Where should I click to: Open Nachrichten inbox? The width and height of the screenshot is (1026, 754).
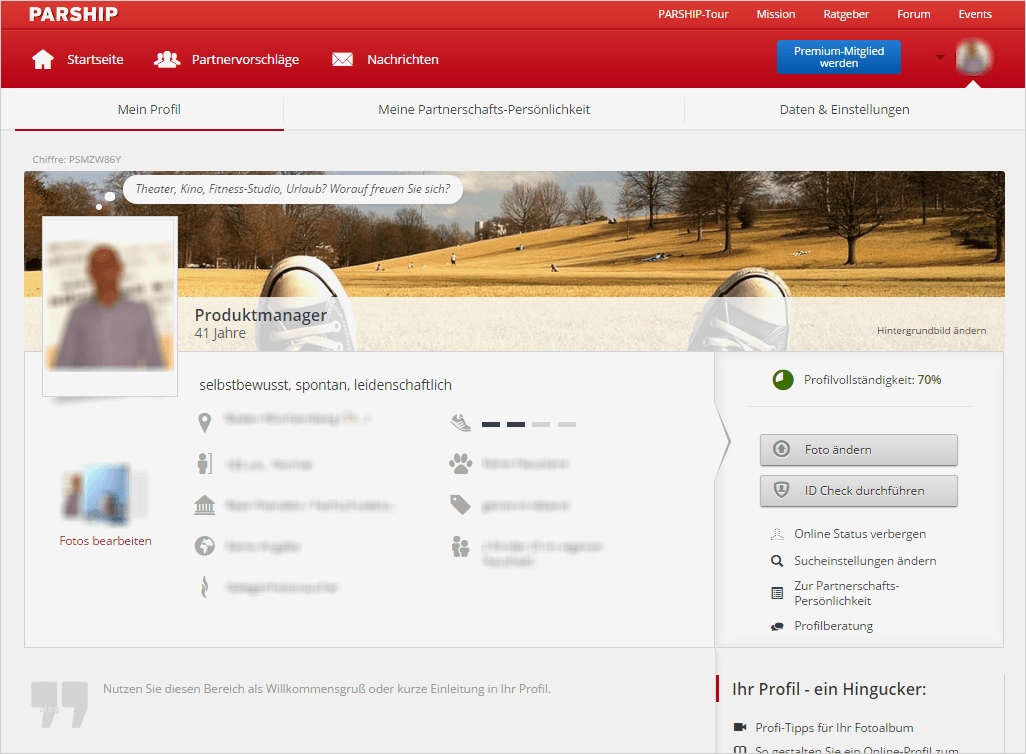pos(403,60)
